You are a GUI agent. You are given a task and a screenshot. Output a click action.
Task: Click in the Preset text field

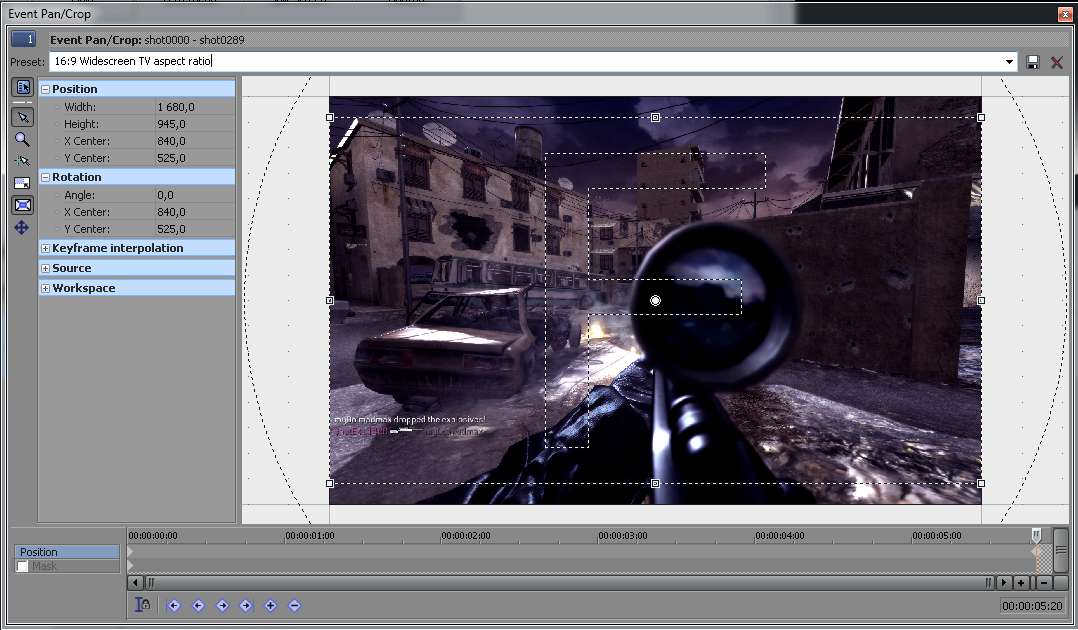(x=525, y=61)
